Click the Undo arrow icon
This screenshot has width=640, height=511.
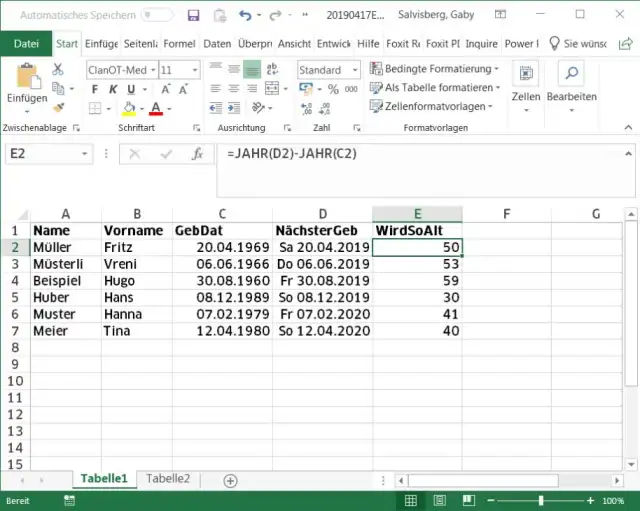click(245, 16)
